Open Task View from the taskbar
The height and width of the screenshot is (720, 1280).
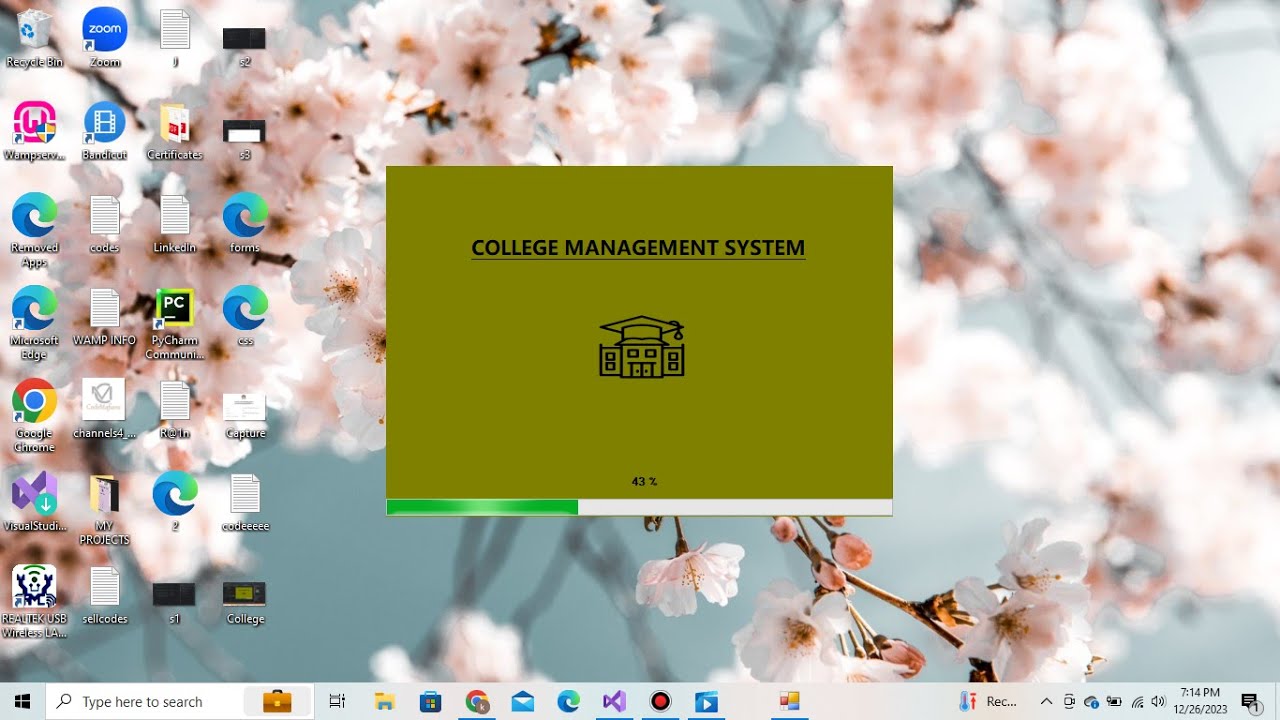[337, 702]
